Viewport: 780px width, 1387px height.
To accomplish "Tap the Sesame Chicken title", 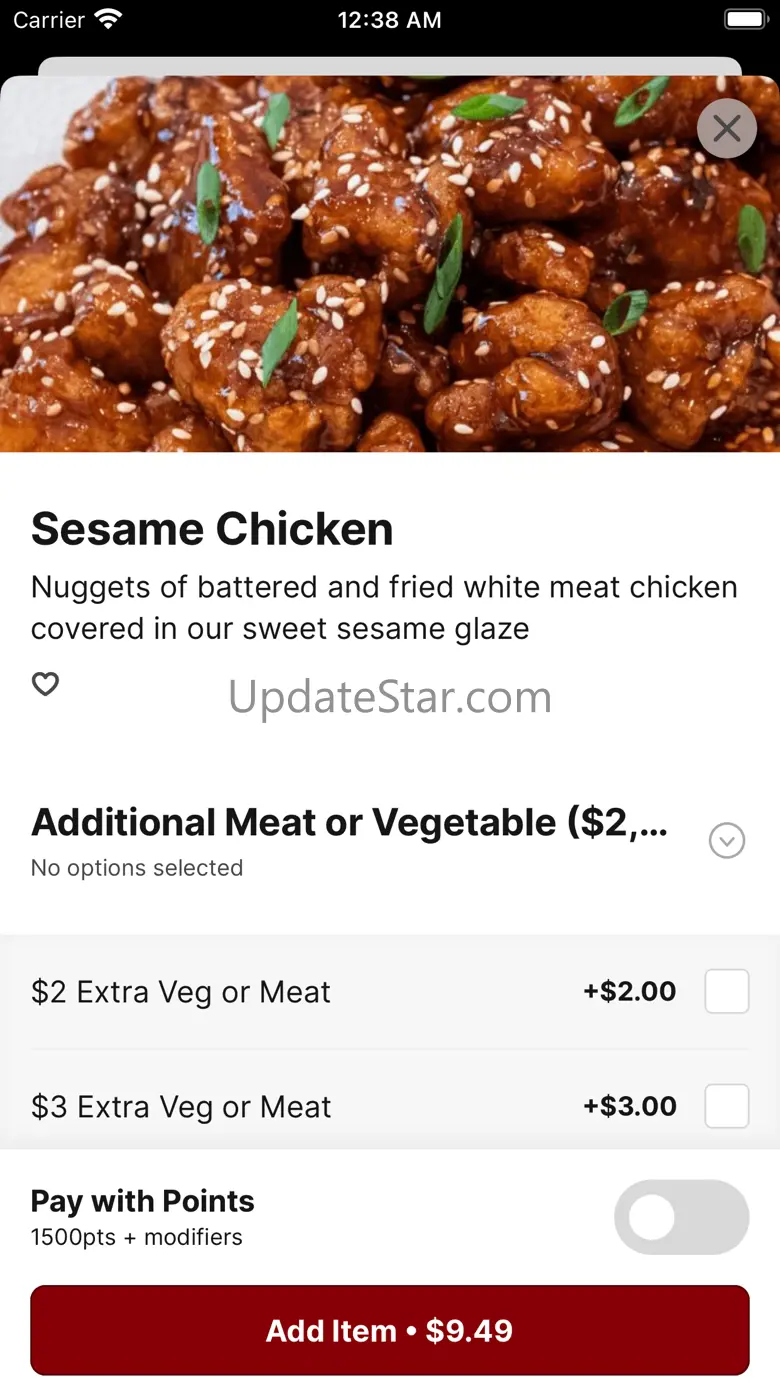I will (212, 529).
